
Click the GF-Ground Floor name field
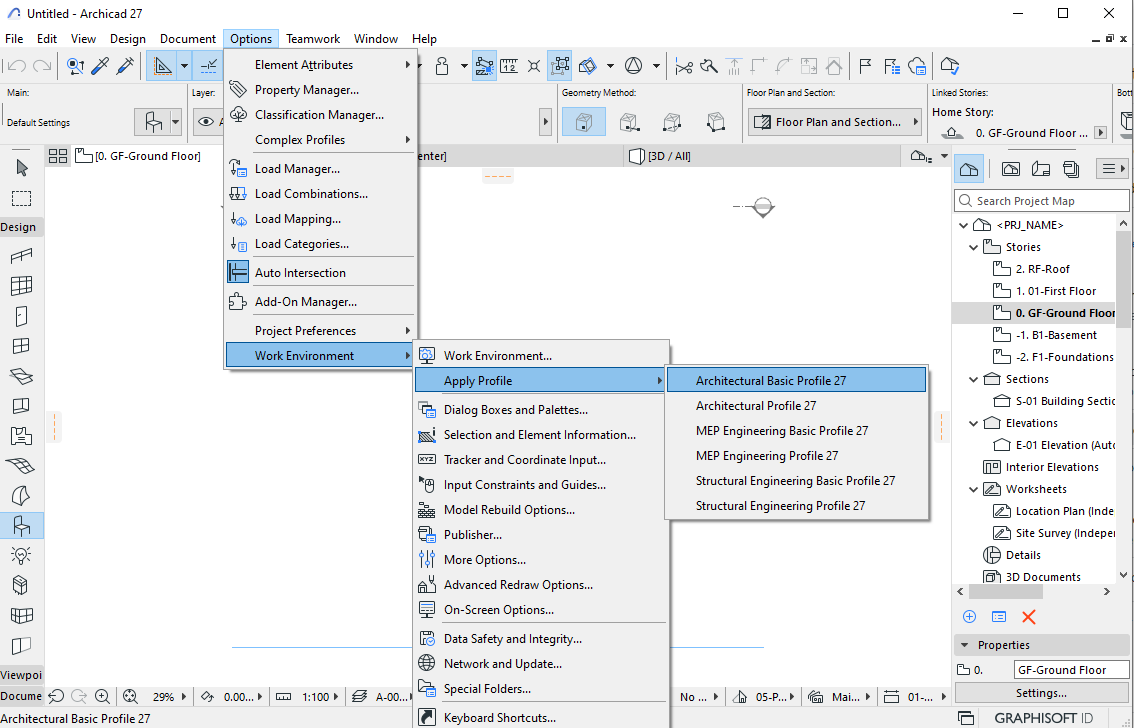point(1071,669)
